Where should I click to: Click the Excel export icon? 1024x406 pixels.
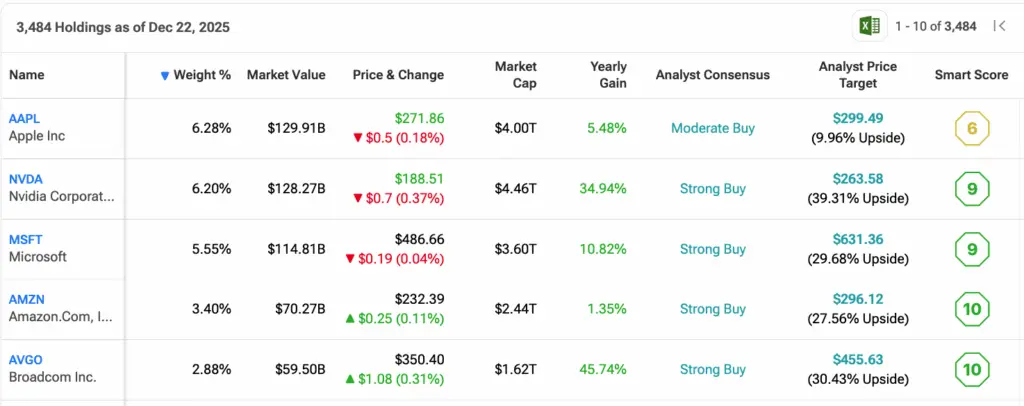click(868, 27)
